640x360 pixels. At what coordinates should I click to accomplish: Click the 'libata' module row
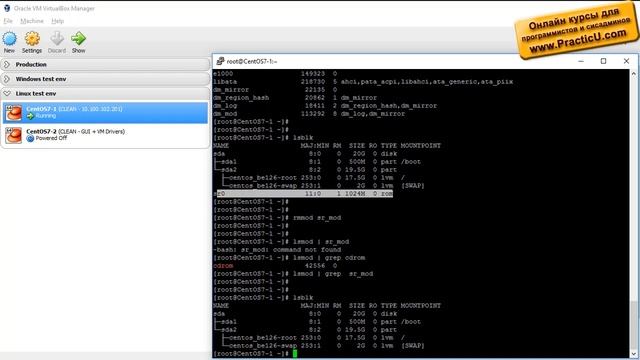[363, 82]
